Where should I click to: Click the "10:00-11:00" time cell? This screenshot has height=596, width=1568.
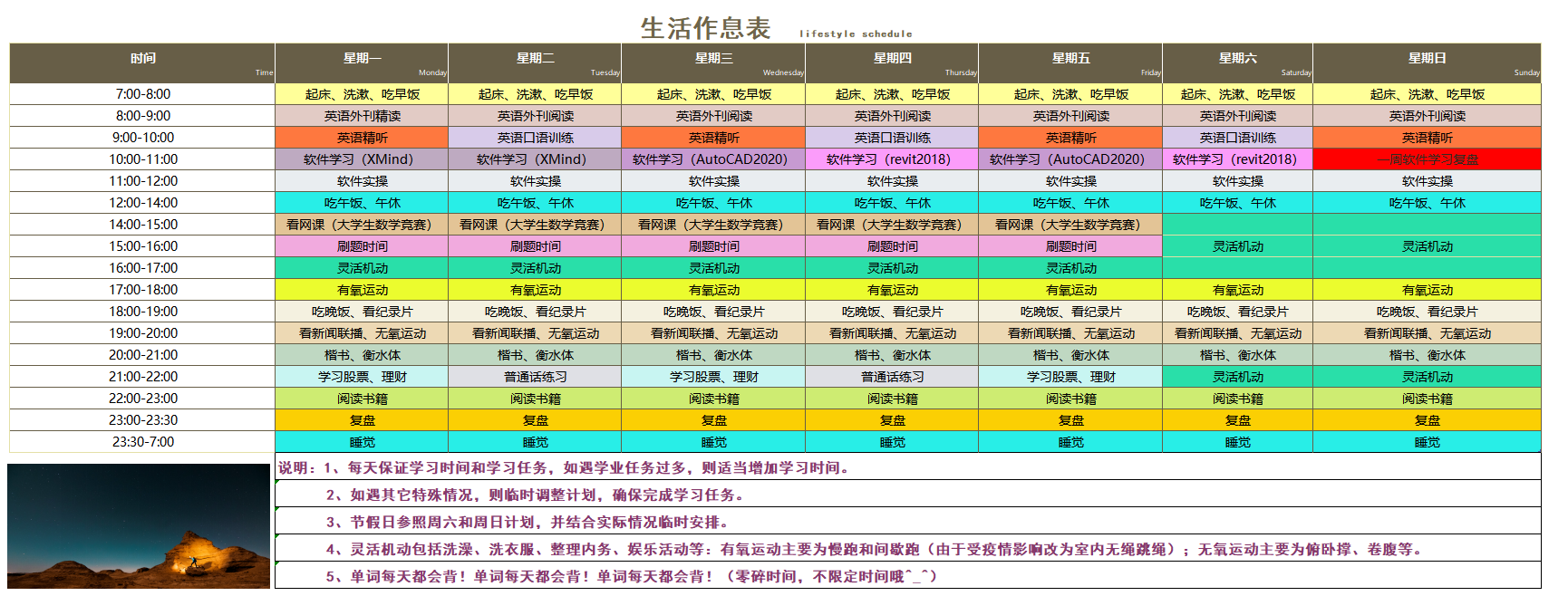(142, 159)
